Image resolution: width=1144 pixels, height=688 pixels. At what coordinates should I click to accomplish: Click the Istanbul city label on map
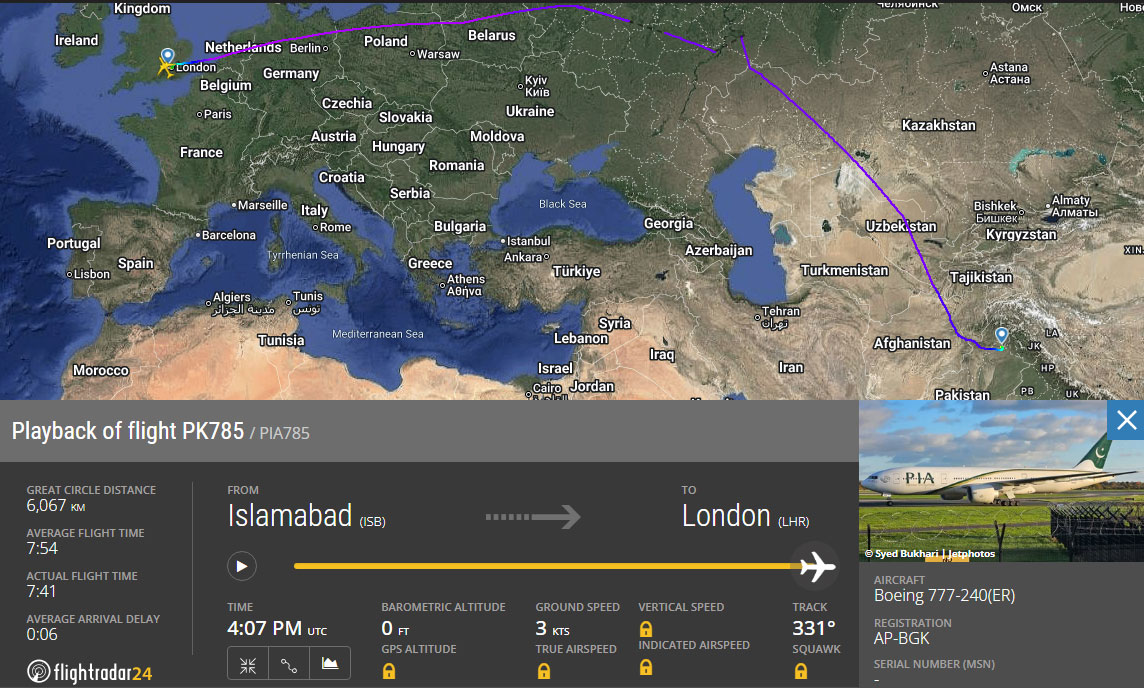pos(528,241)
